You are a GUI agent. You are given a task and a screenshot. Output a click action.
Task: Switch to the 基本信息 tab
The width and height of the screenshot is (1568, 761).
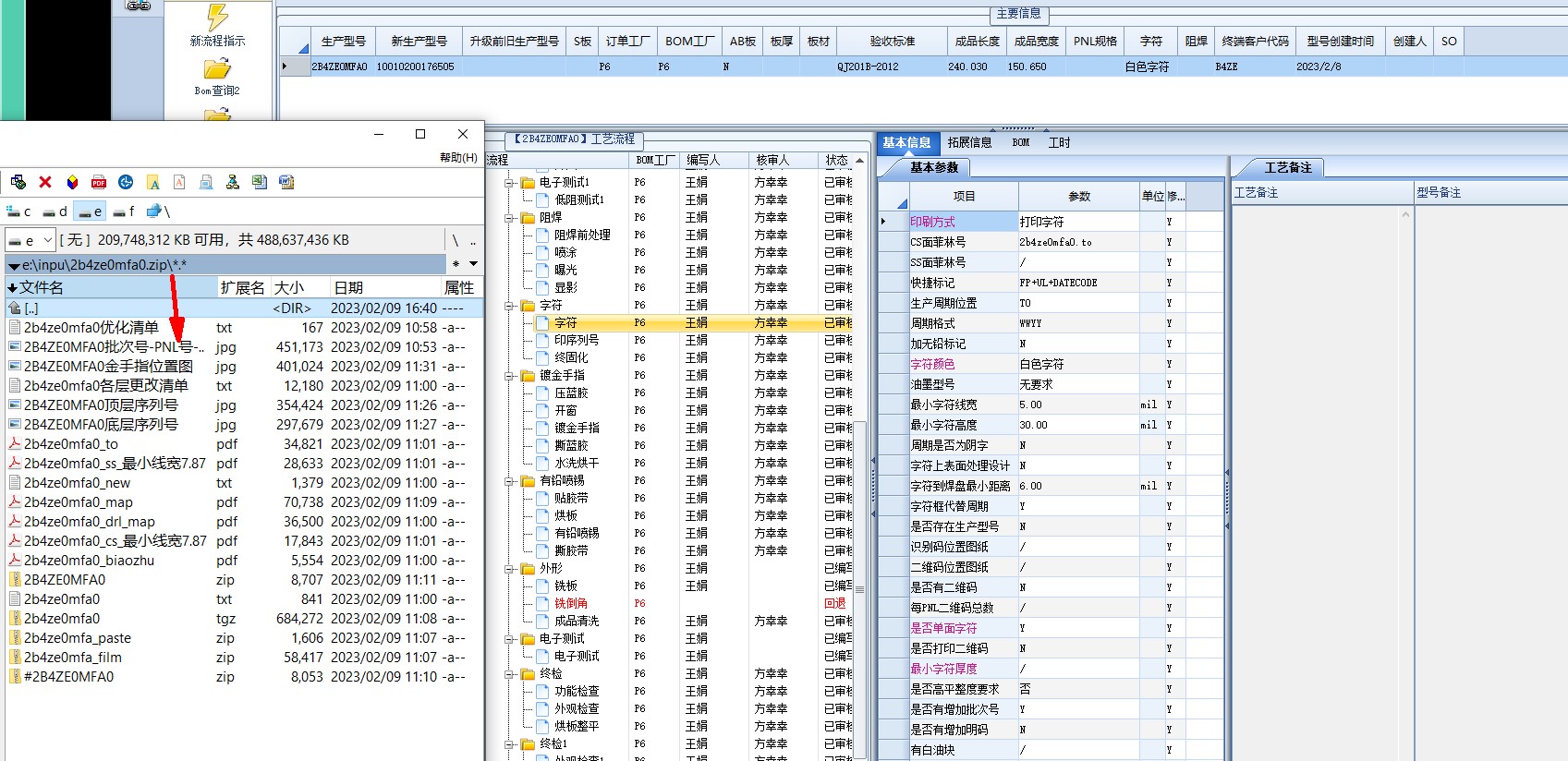click(906, 142)
